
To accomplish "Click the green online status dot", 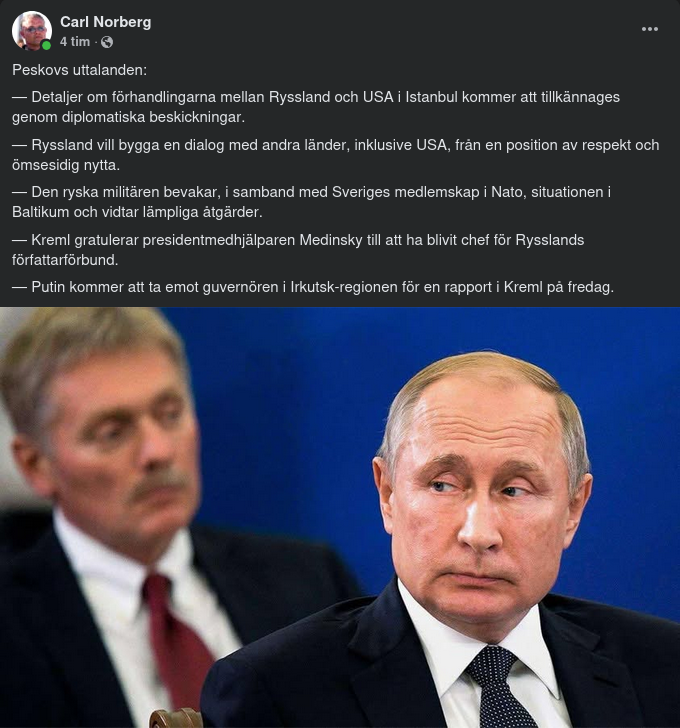I will pos(46,45).
